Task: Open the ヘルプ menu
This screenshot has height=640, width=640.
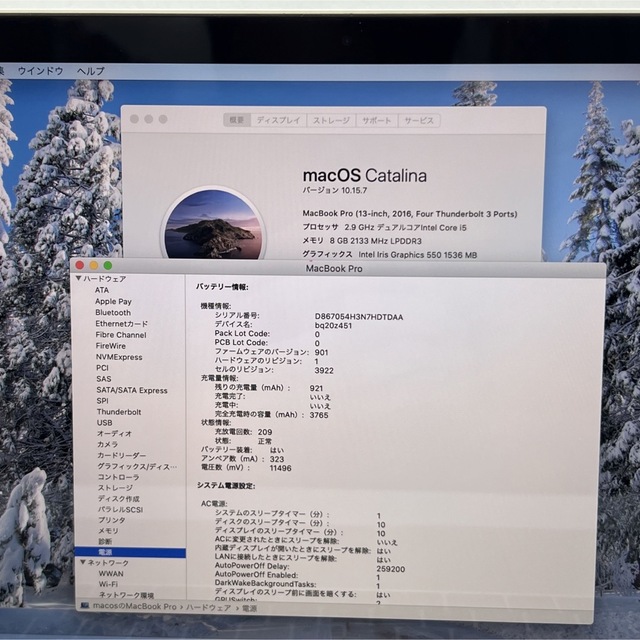Action: [91, 71]
